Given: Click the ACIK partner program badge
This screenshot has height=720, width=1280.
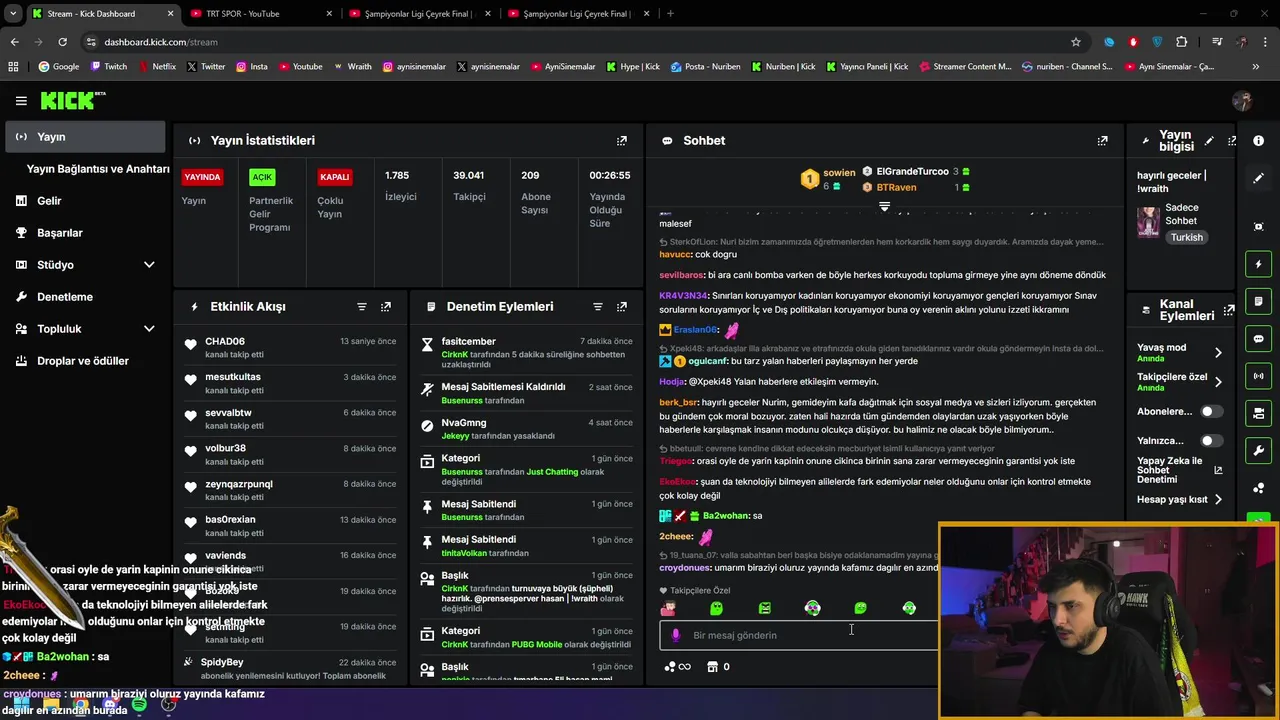Looking at the screenshot, I should (x=262, y=177).
